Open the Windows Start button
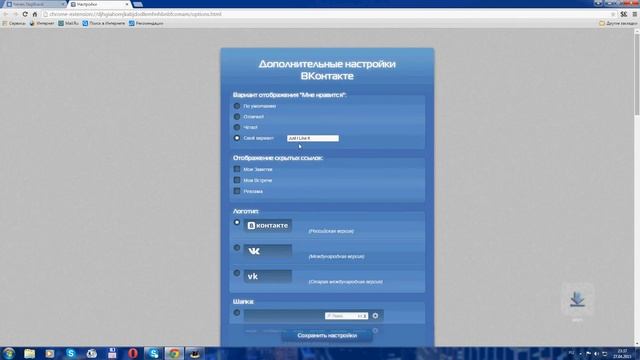640x360 pixels. point(9,353)
